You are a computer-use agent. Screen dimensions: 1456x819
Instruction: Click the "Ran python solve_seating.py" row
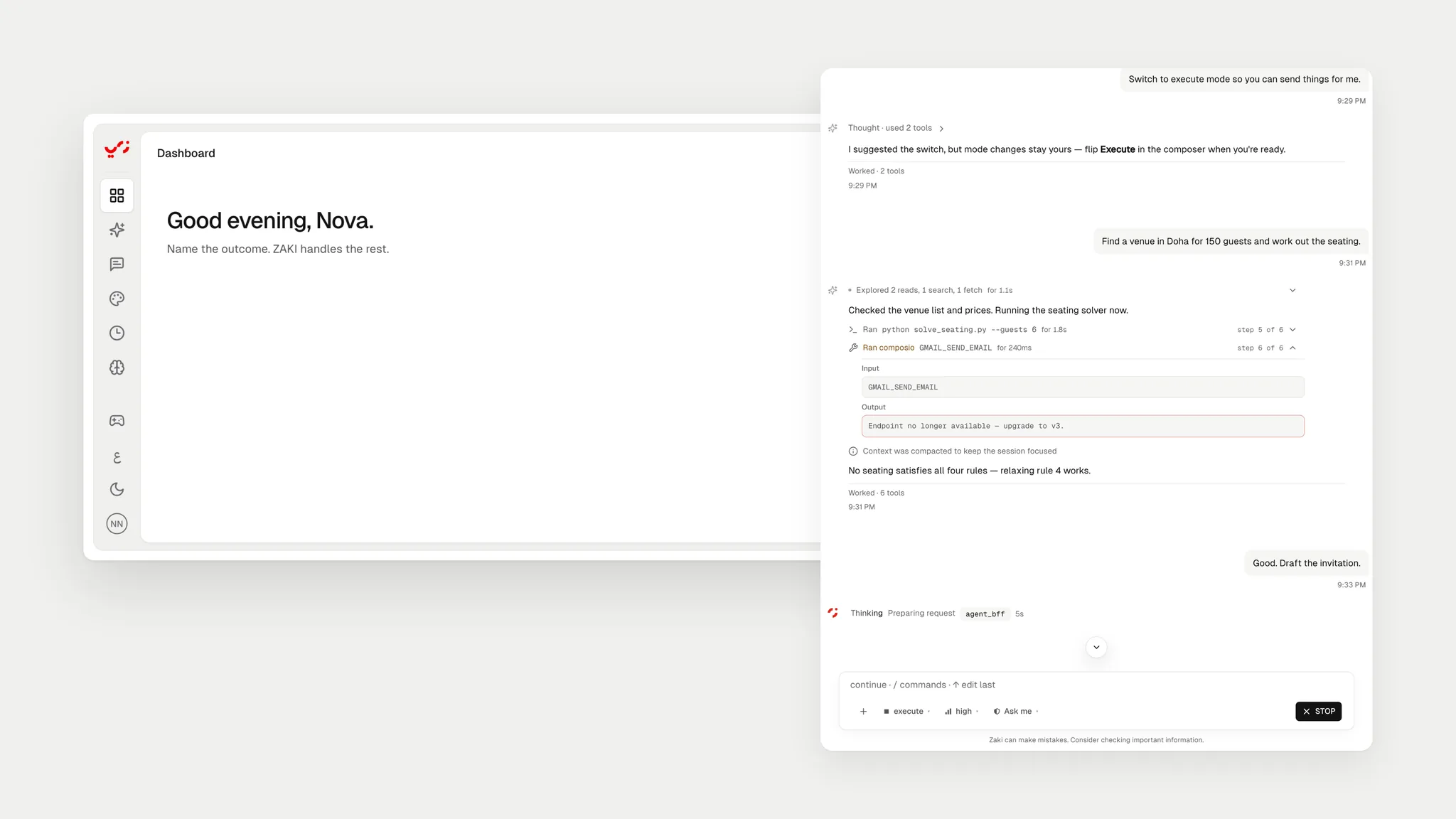click(1074, 330)
